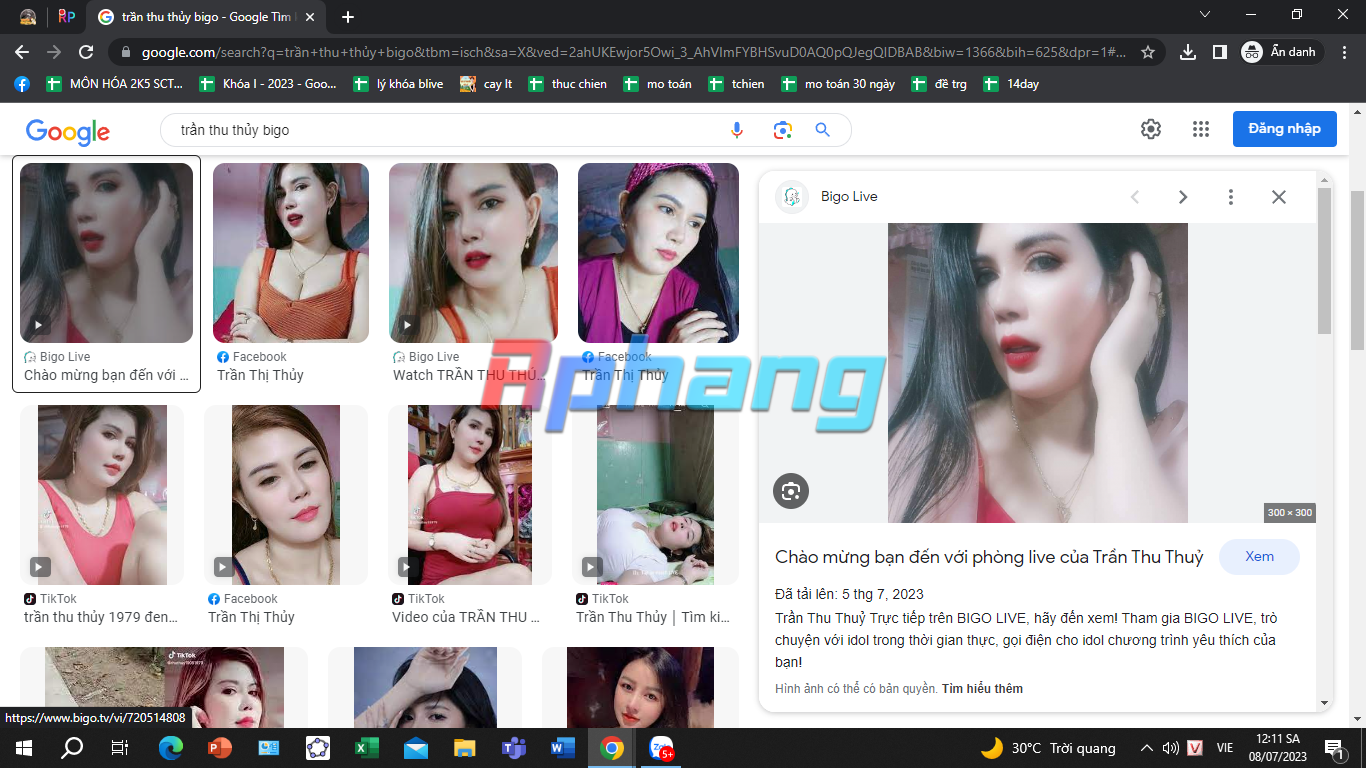
Task: Open File Explorer from the taskbar
Action: (x=465, y=748)
